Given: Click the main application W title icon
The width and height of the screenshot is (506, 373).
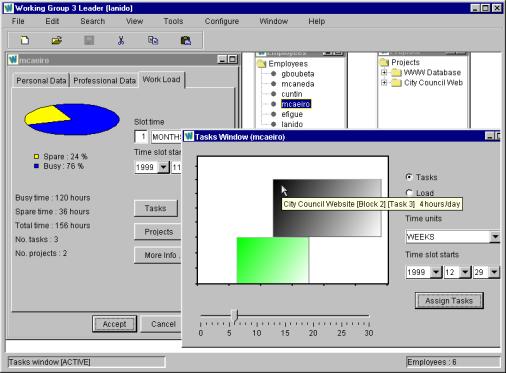Looking at the screenshot, I should point(8,8).
